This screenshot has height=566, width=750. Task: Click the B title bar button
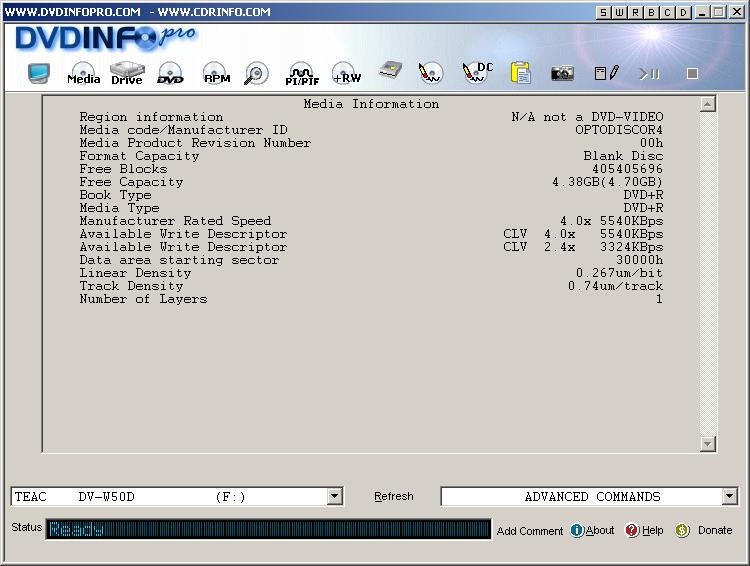pyautogui.click(x=651, y=12)
